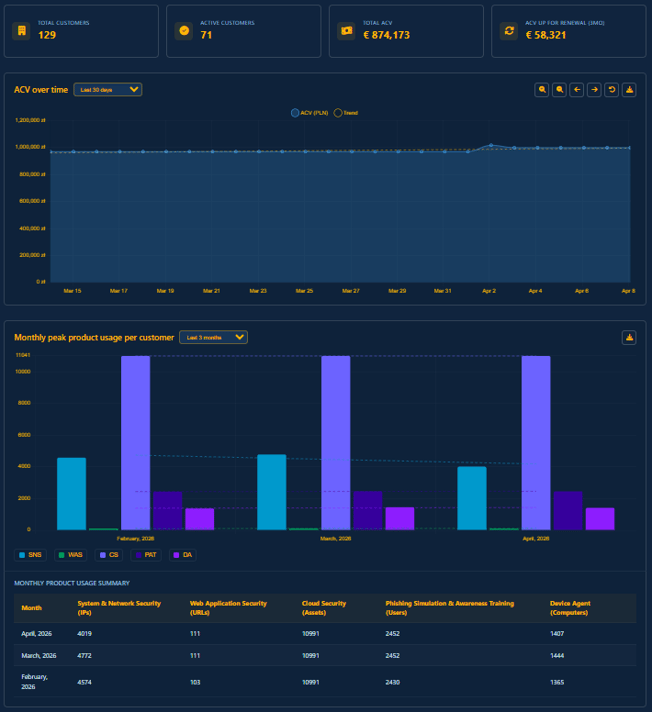Click the Active Customers stat card
This screenshot has width=652, height=712.
tap(243, 31)
